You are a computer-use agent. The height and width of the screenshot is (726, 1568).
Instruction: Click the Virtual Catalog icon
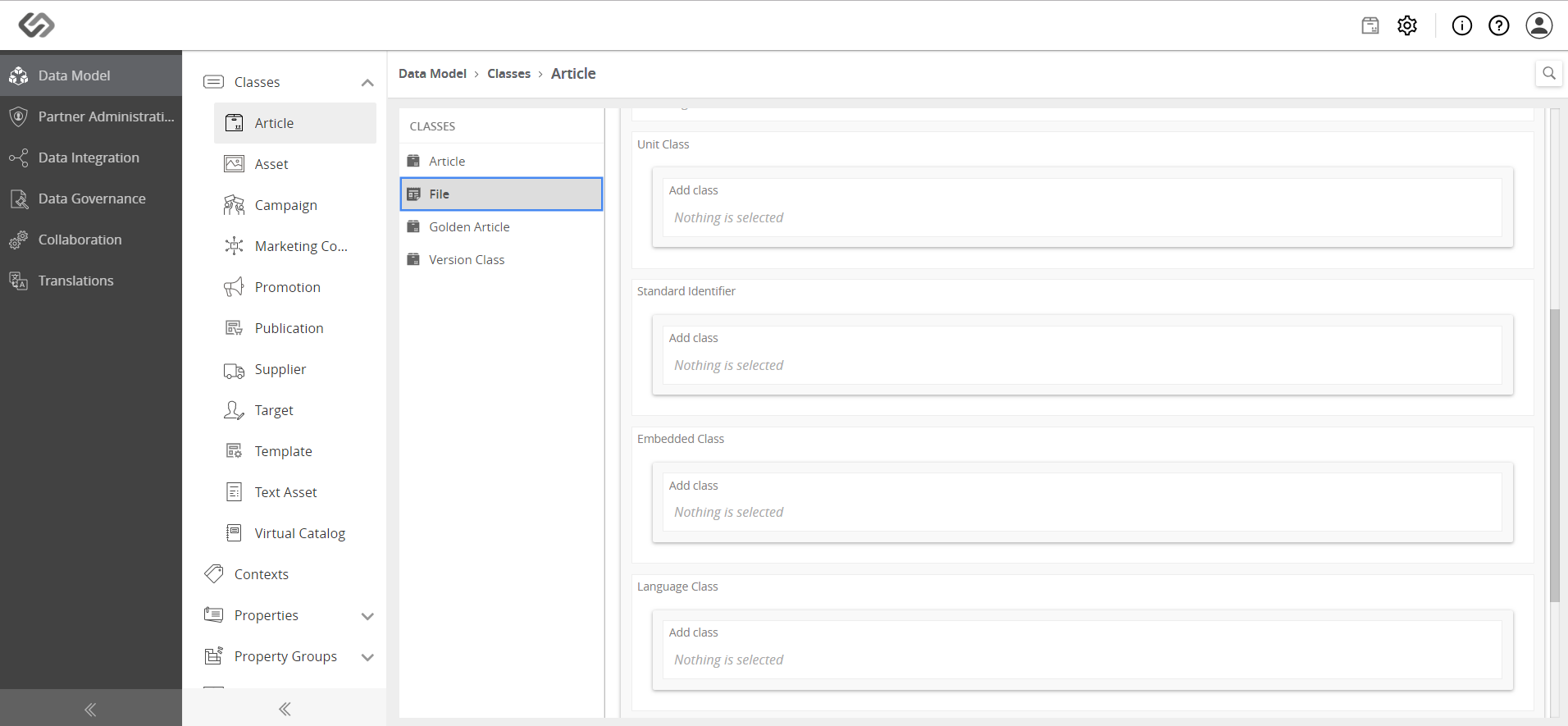tap(234, 533)
